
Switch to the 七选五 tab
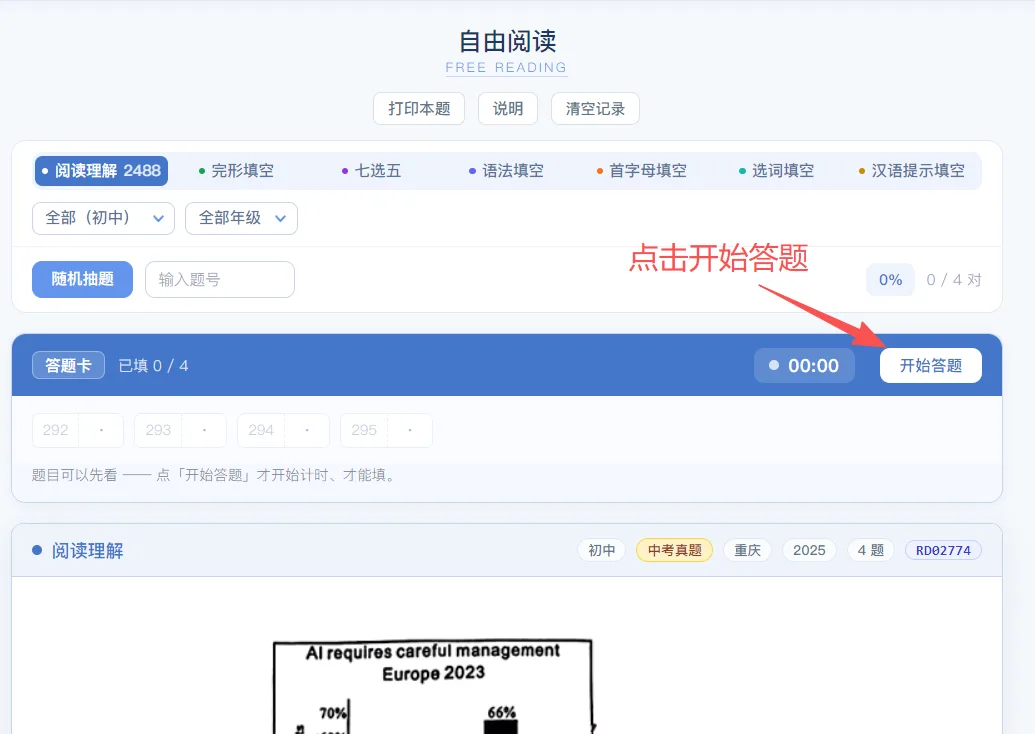[x=371, y=171]
